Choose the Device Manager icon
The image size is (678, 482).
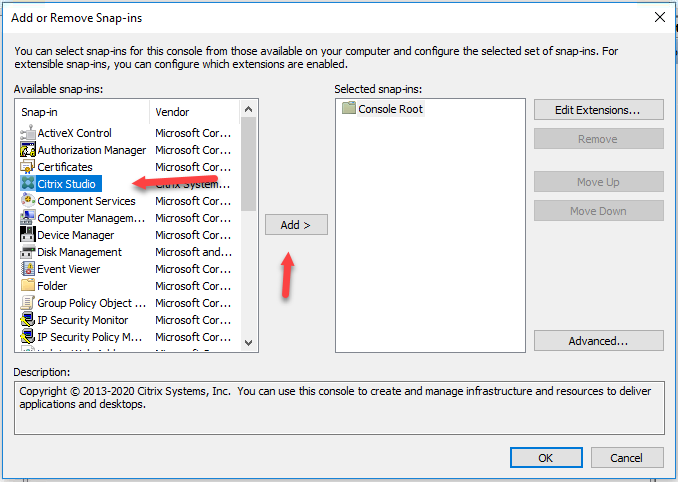point(28,235)
